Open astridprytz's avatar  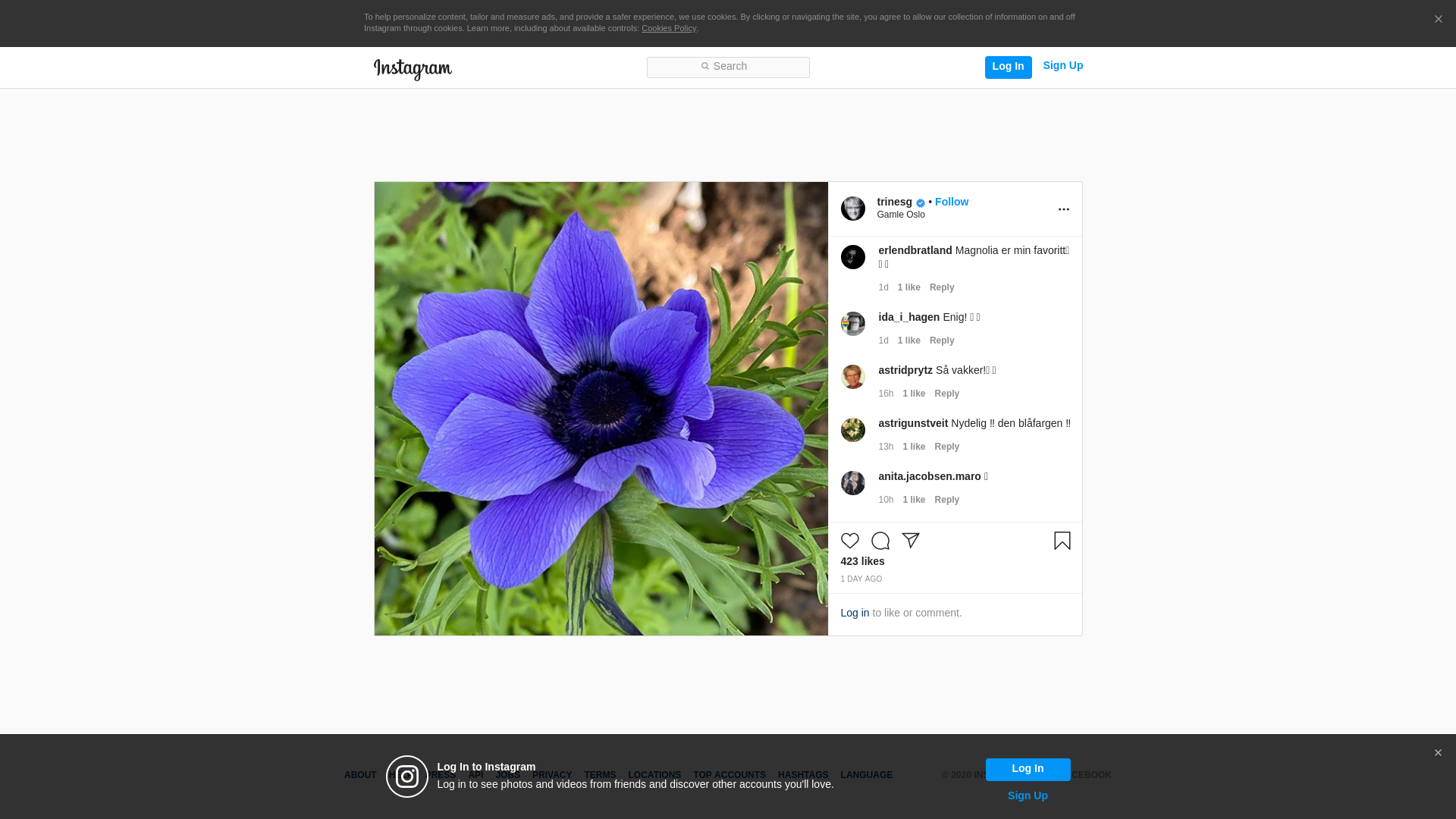click(x=852, y=377)
